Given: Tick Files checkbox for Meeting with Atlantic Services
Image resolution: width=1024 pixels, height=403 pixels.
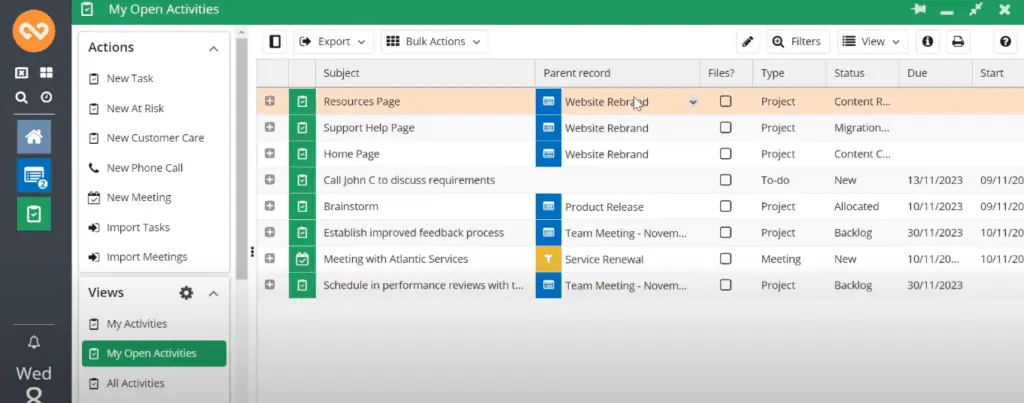Looking at the screenshot, I should [x=726, y=259].
